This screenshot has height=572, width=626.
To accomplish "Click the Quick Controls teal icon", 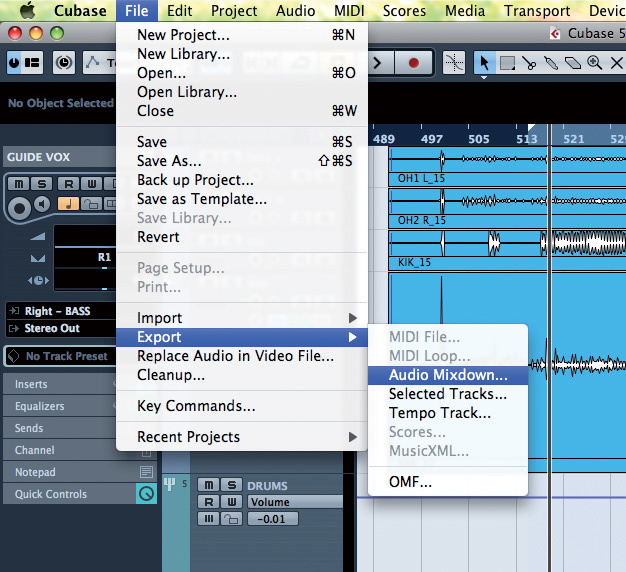I will tap(146, 494).
